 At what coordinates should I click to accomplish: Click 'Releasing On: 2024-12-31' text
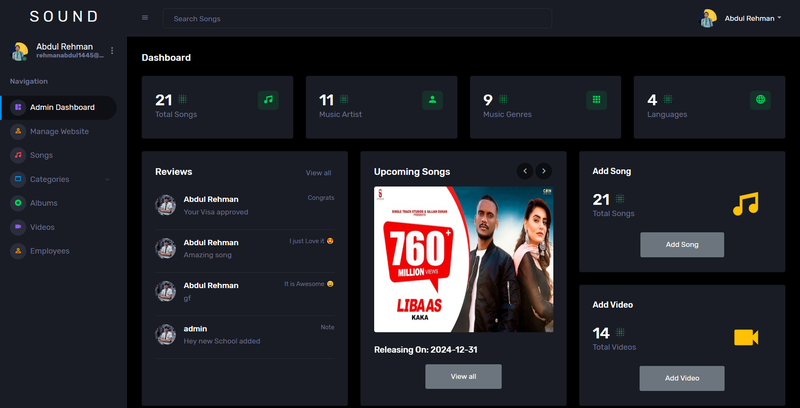click(x=426, y=350)
